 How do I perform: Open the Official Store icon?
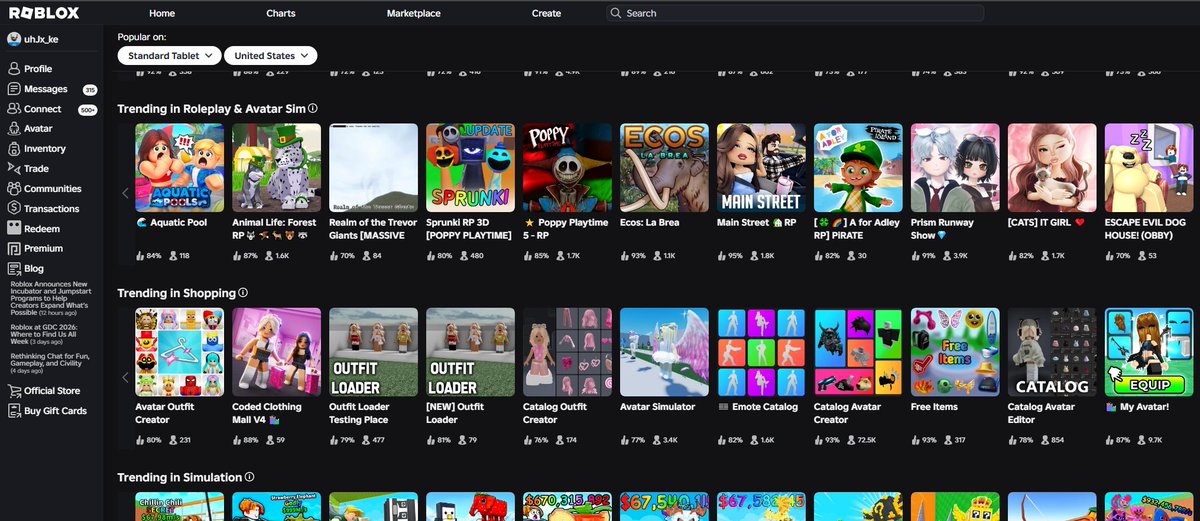coord(14,391)
